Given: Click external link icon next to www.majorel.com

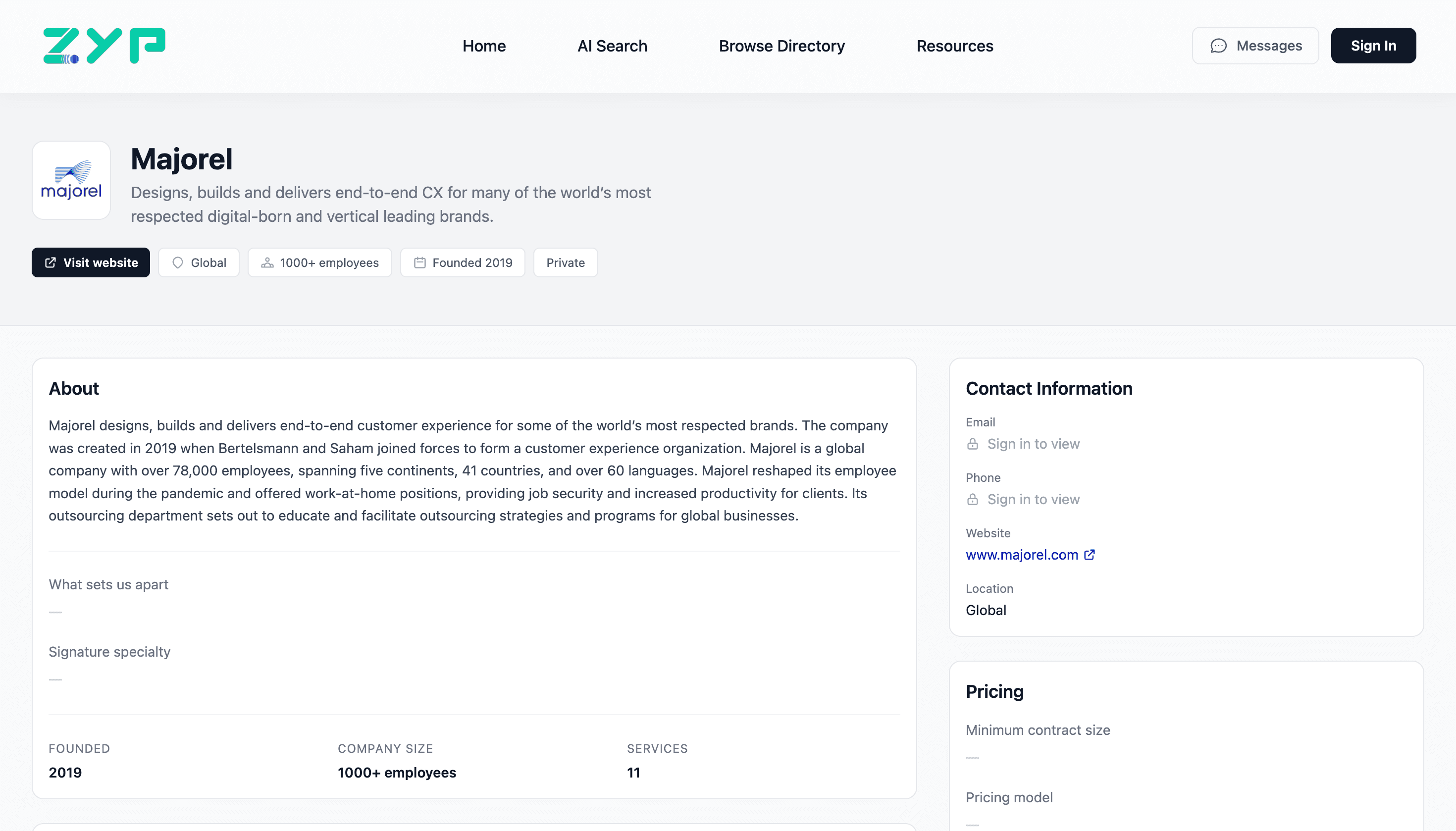Looking at the screenshot, I should [1090, 555].
